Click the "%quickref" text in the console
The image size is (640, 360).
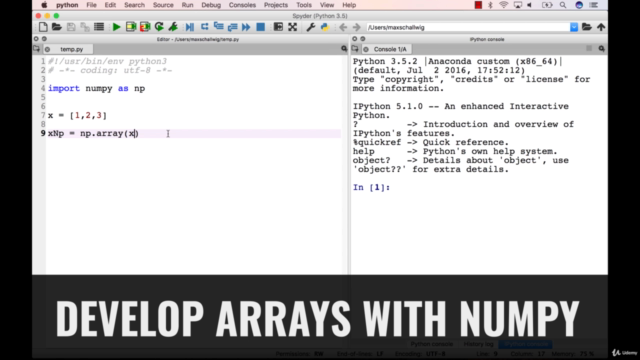coord(377,142)
